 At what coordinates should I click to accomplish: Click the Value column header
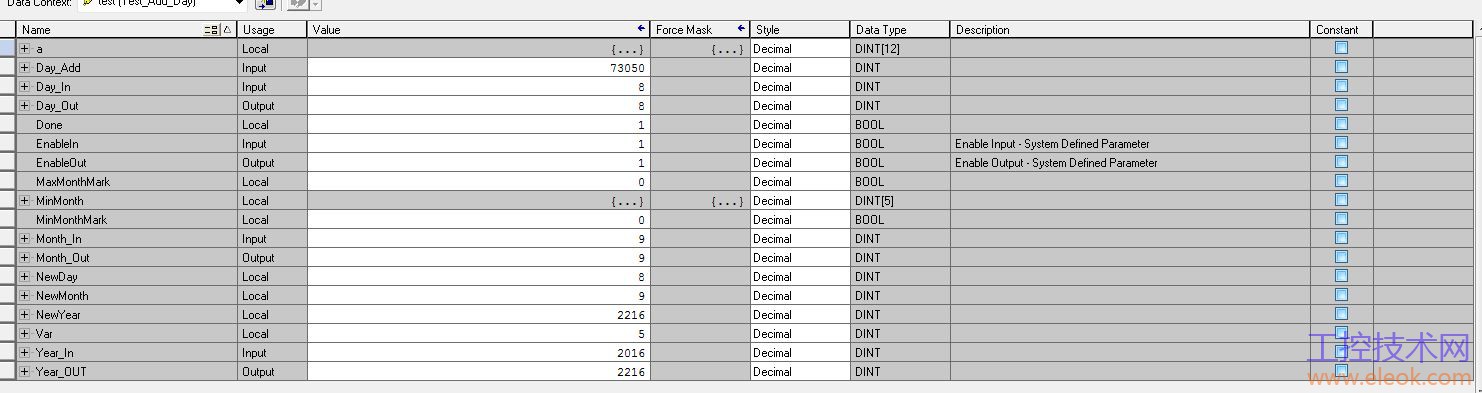(x=479, y=29)
